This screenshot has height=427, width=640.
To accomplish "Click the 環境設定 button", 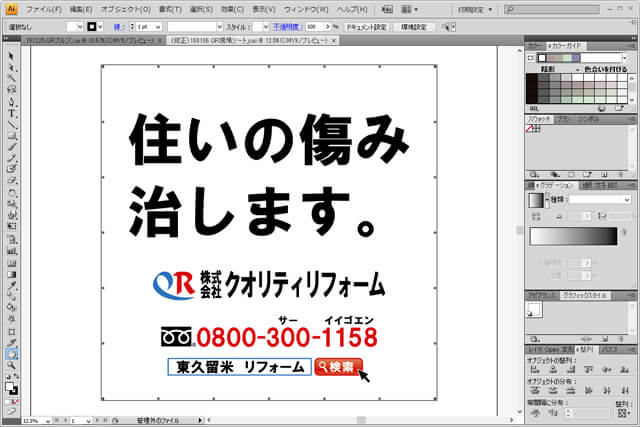I will click(414, 27).
